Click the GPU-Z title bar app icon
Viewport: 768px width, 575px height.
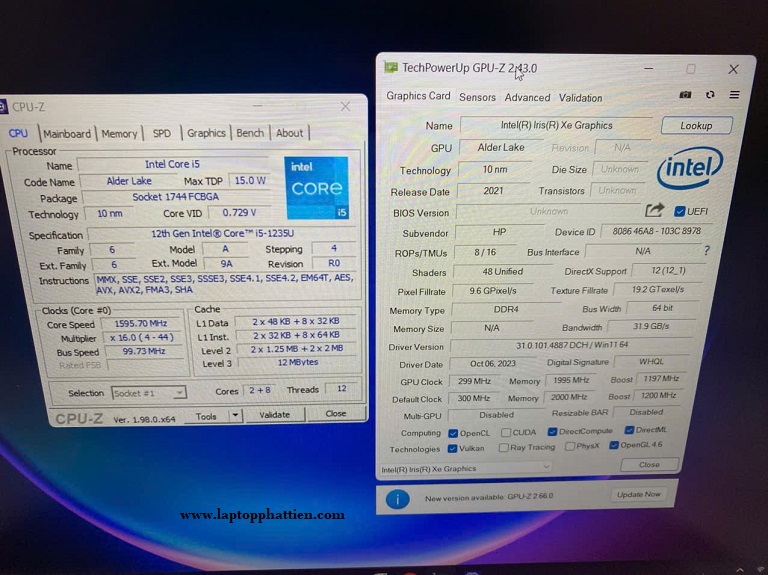pos(390,67)
